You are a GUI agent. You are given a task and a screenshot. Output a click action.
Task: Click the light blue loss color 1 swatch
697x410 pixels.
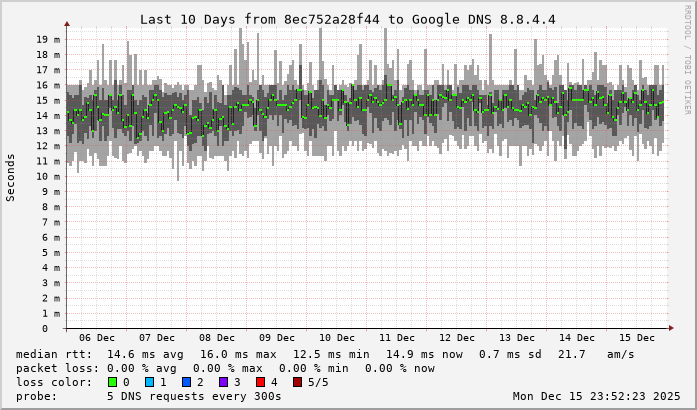pyautogui.click(x=149, y=382)
